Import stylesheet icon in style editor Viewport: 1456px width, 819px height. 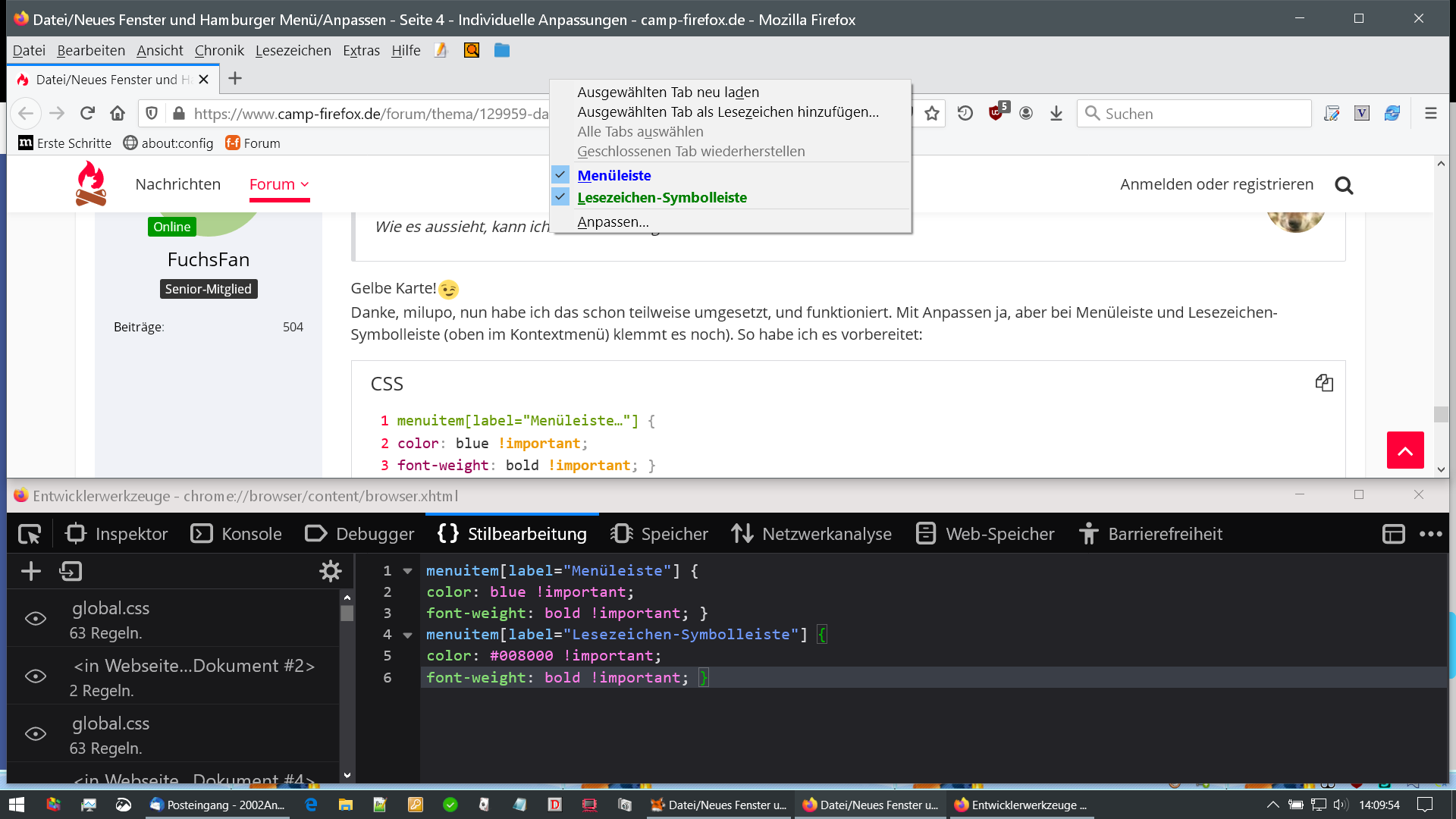tap(71, 571)
